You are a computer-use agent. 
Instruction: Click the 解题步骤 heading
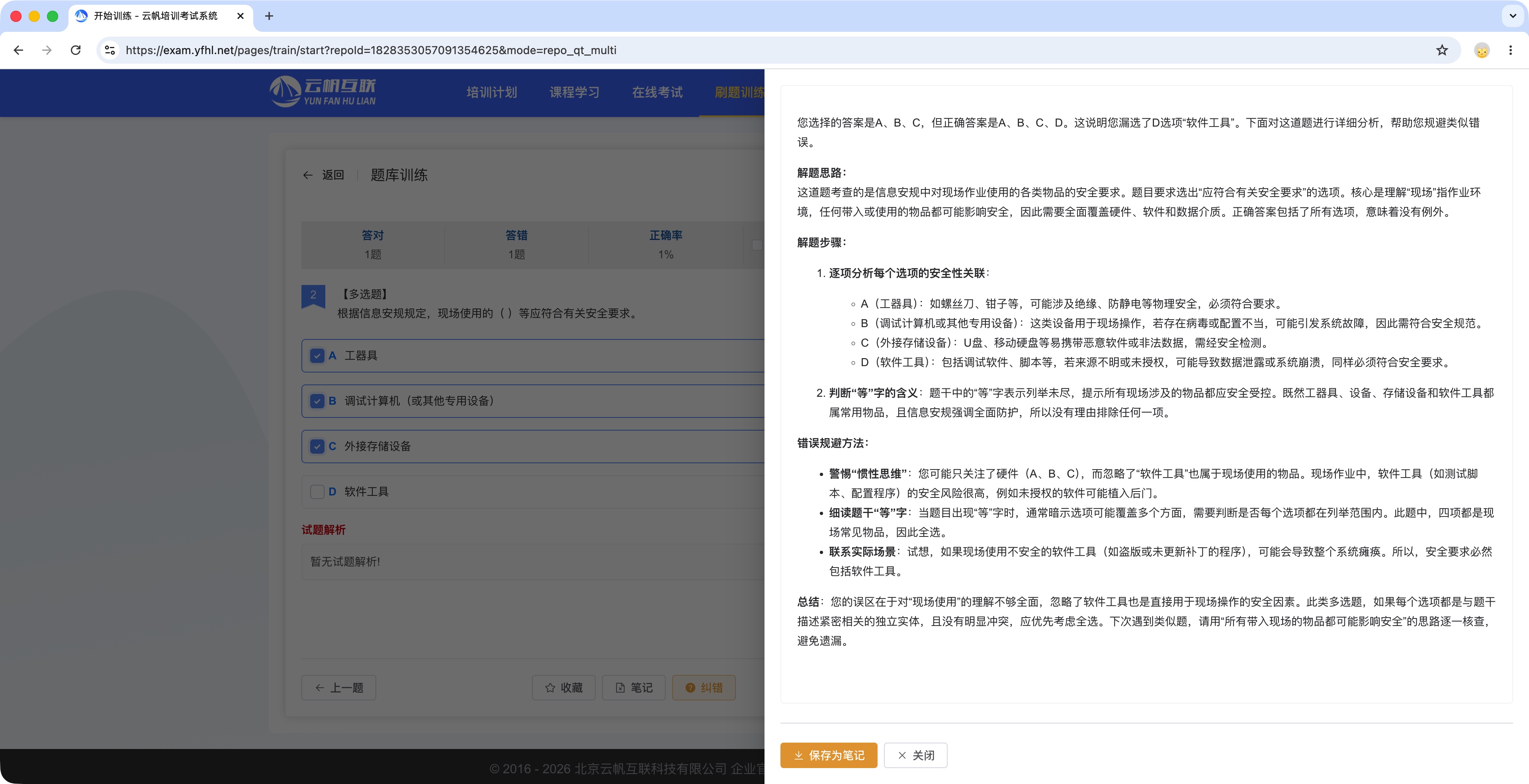(x=821, y=242)
